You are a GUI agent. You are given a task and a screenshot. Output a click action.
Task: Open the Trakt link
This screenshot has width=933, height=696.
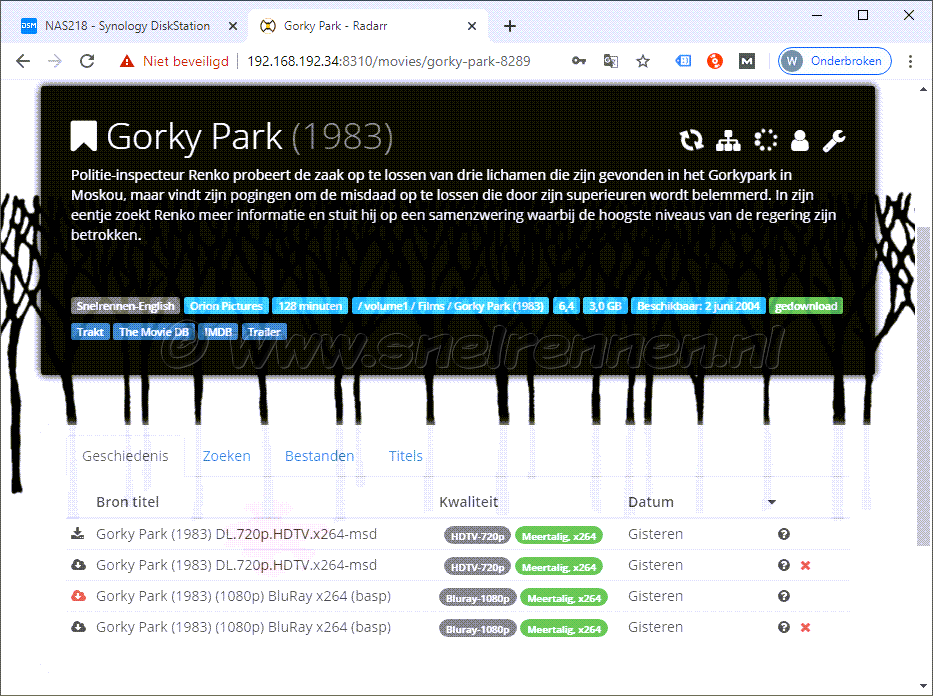[x=90, y=331]
